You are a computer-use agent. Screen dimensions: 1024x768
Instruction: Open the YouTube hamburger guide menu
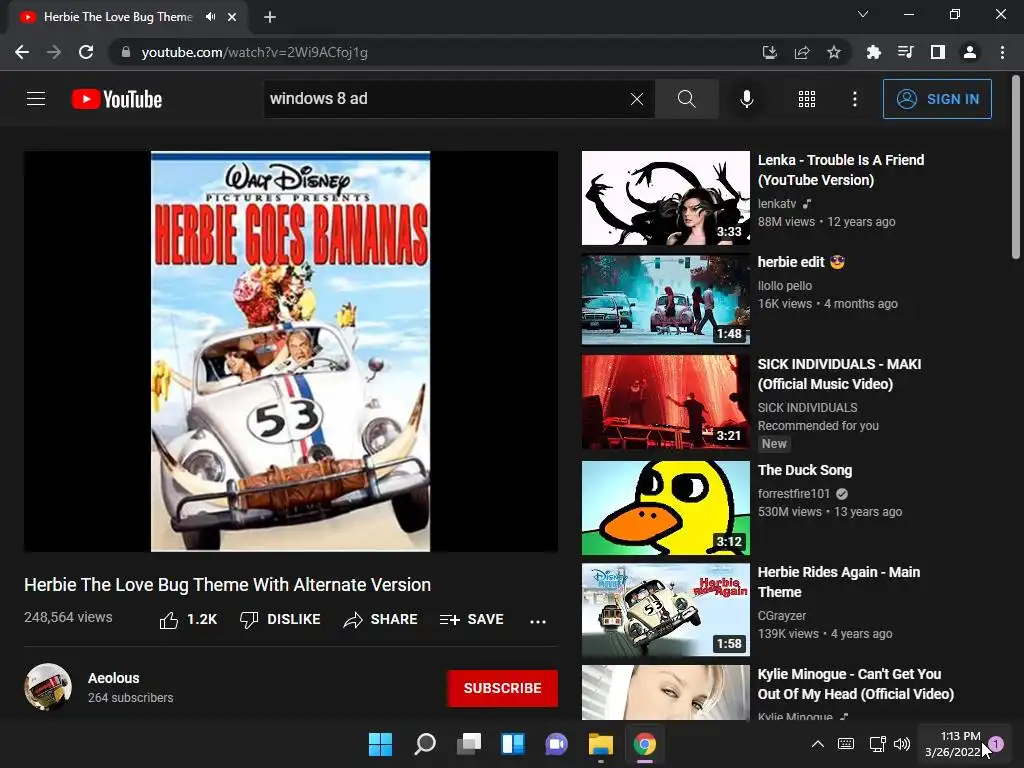(x=36, y=99)
